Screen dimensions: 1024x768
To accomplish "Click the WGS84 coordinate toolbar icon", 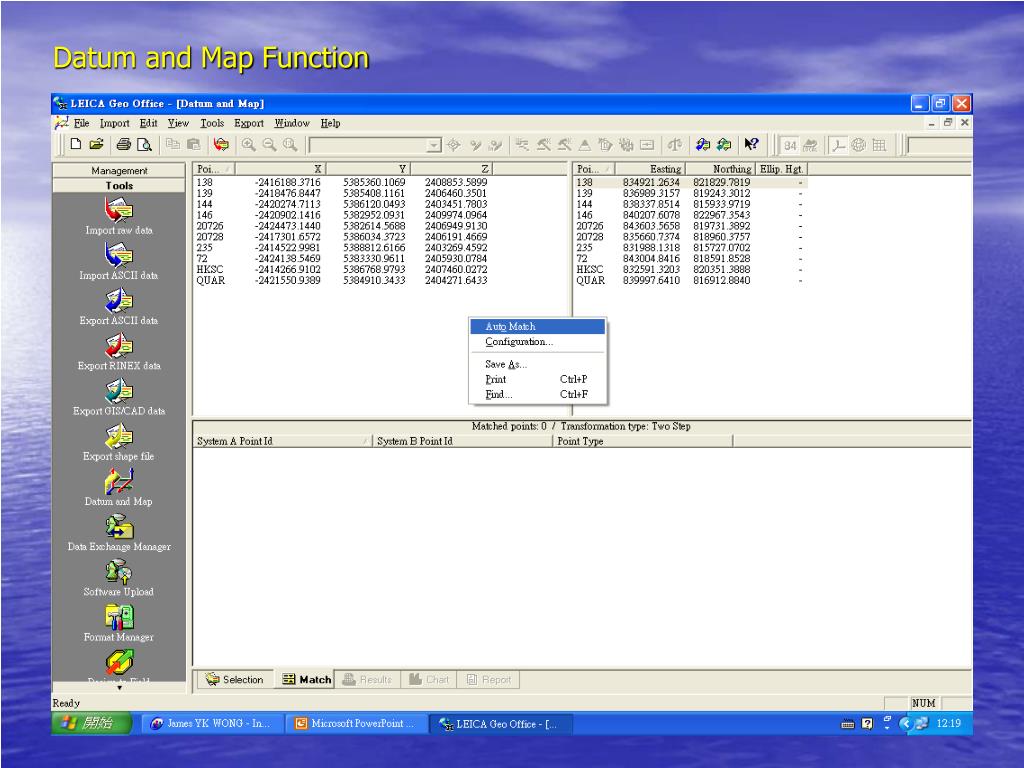I will coord(790,145).
